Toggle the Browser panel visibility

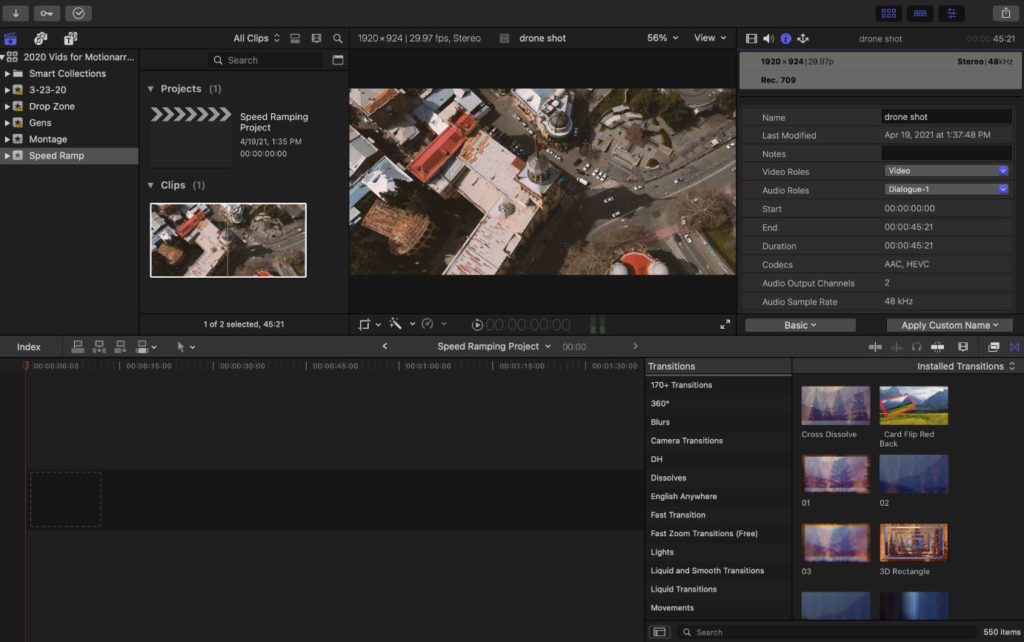tap(888, 13)
